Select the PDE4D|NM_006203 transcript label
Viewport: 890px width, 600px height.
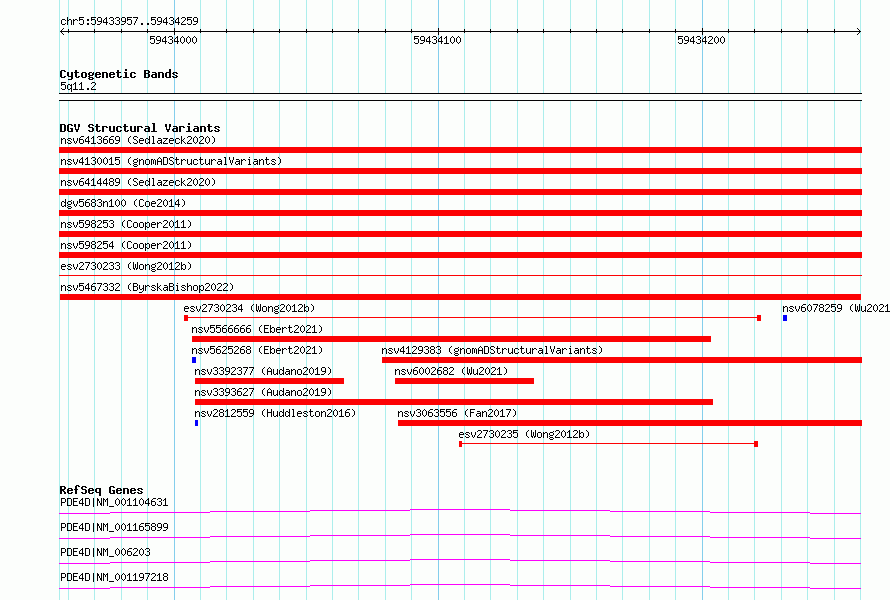[104, 552]
